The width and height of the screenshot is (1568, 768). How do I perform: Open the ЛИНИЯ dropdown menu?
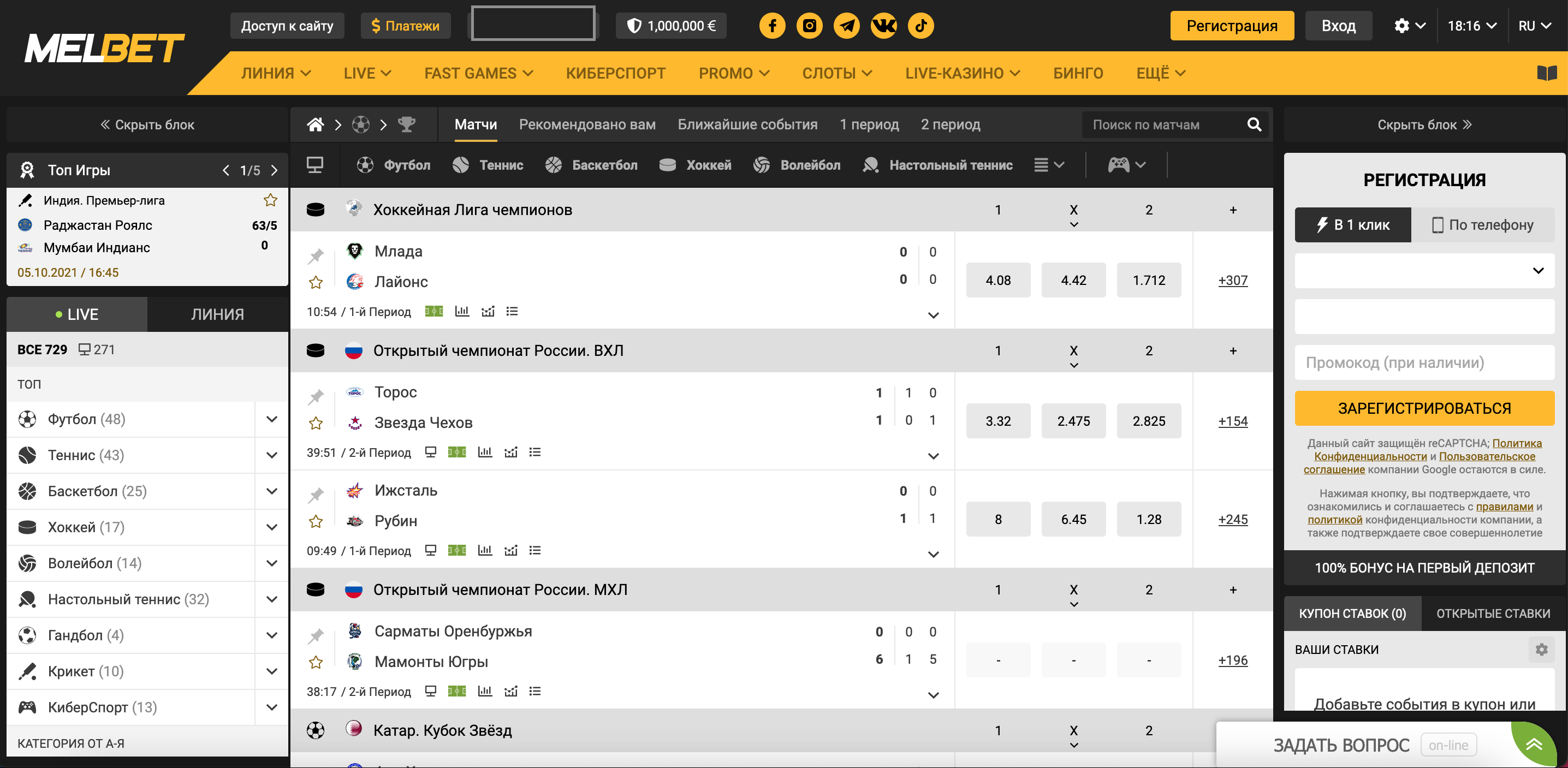pos(276,73)
